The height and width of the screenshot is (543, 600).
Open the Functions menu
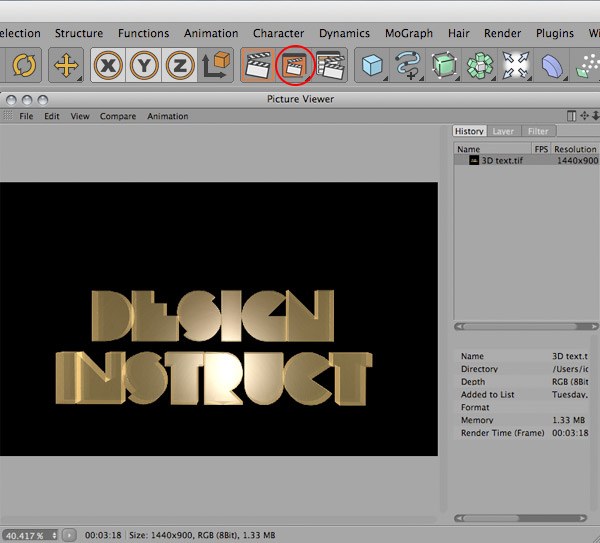pyautogui.click(x=143, y=33)
